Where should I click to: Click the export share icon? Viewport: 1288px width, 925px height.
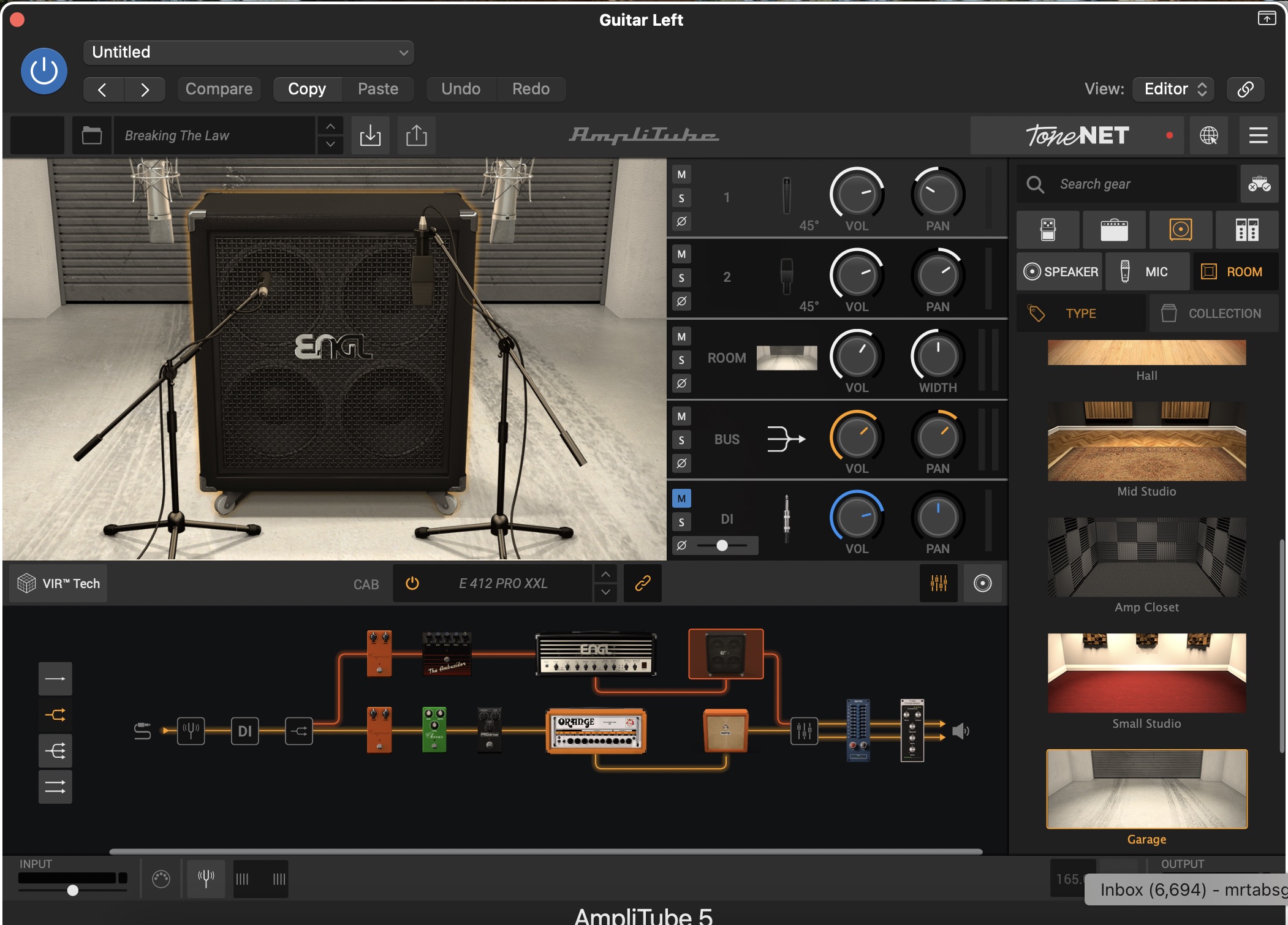click(x=417, y=135)
